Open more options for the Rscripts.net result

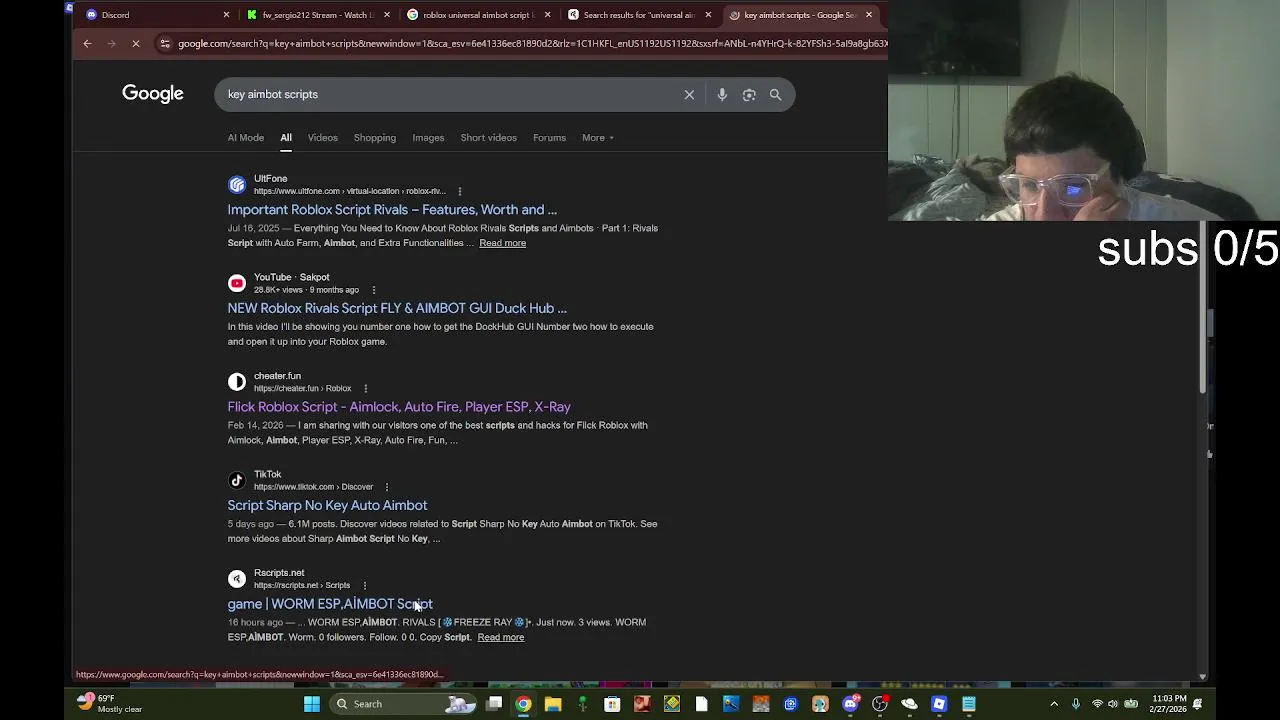click(x=364, y=585)
